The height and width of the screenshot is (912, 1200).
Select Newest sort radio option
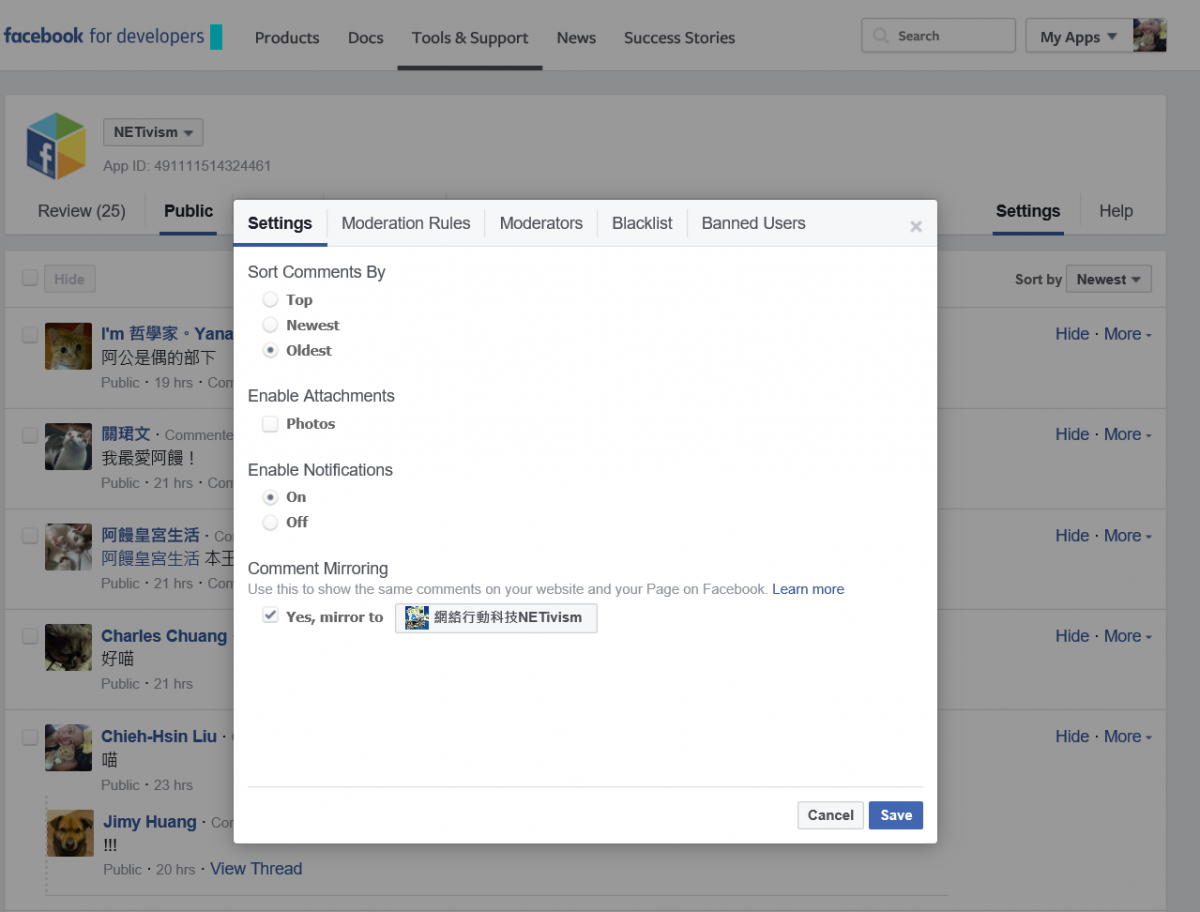click(270, 325)
